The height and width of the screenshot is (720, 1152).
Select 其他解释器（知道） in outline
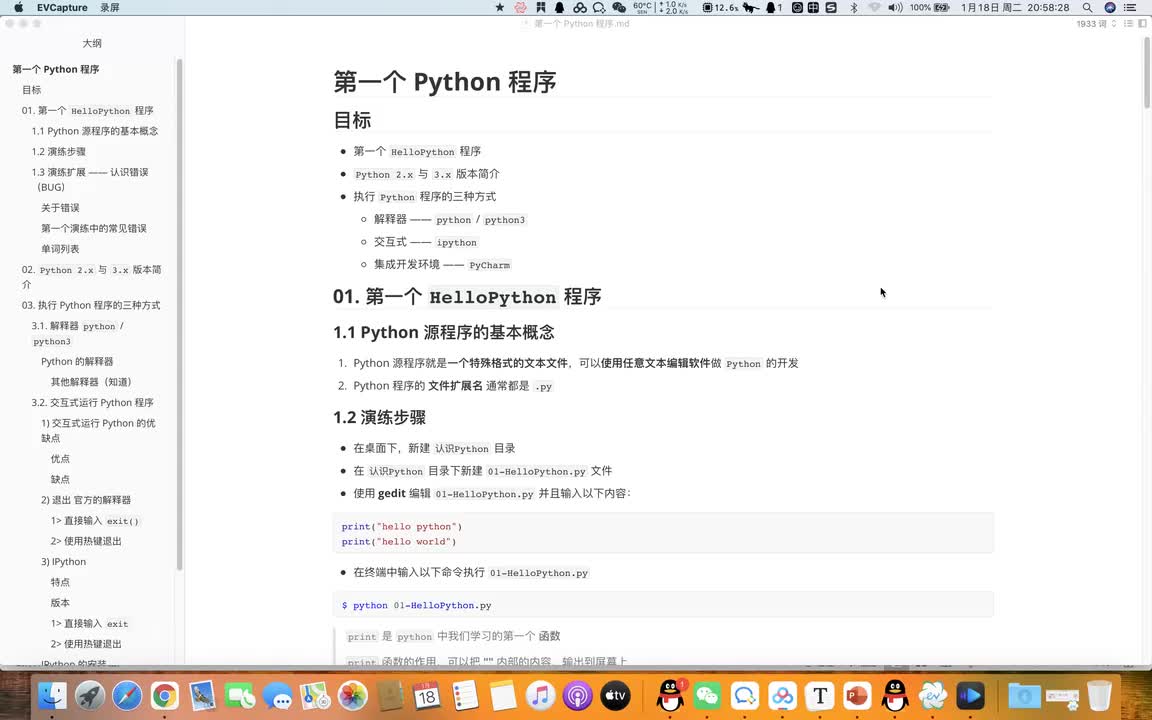point(91,382)
